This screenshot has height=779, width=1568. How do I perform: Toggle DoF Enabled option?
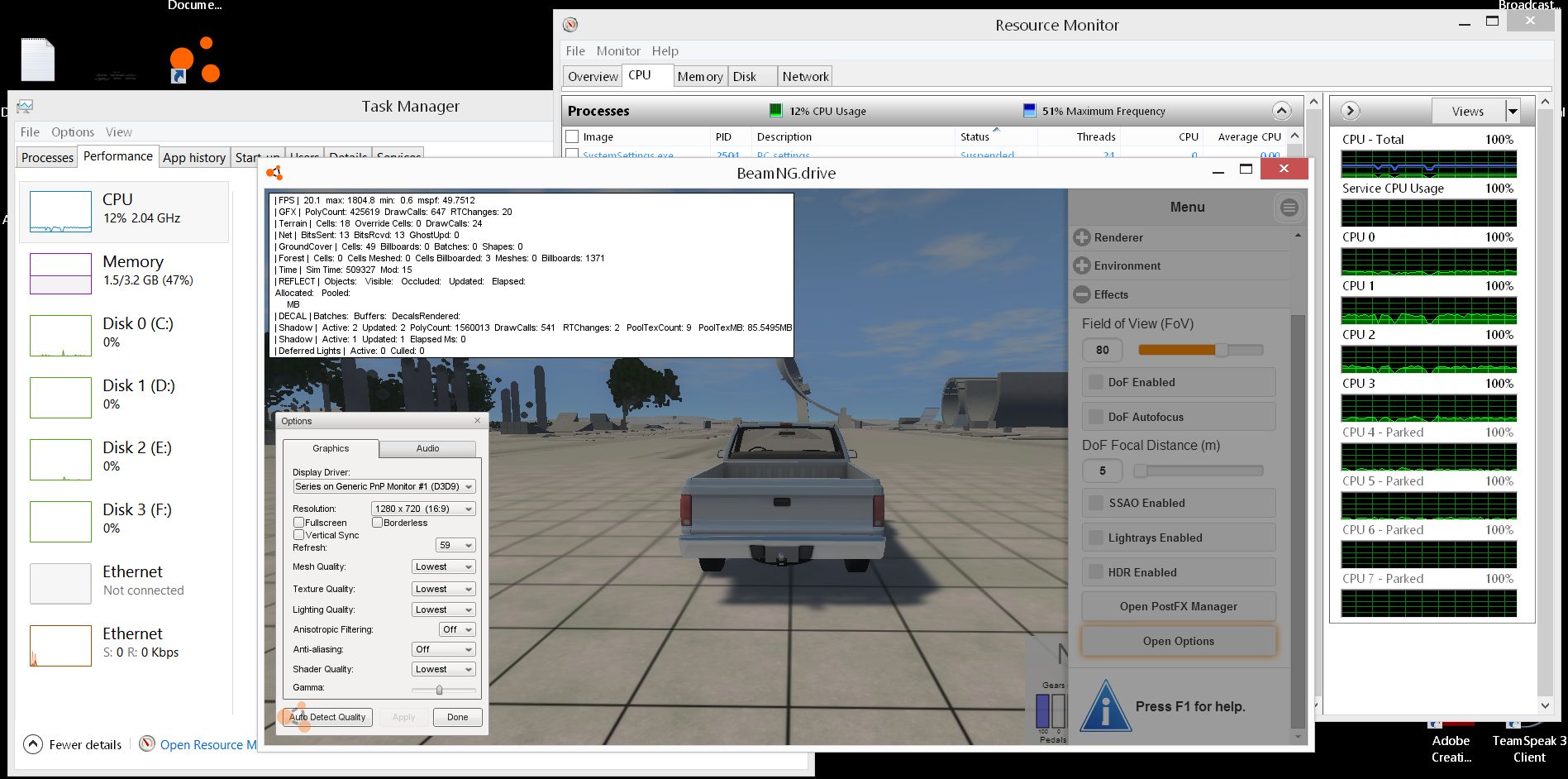1179,382
